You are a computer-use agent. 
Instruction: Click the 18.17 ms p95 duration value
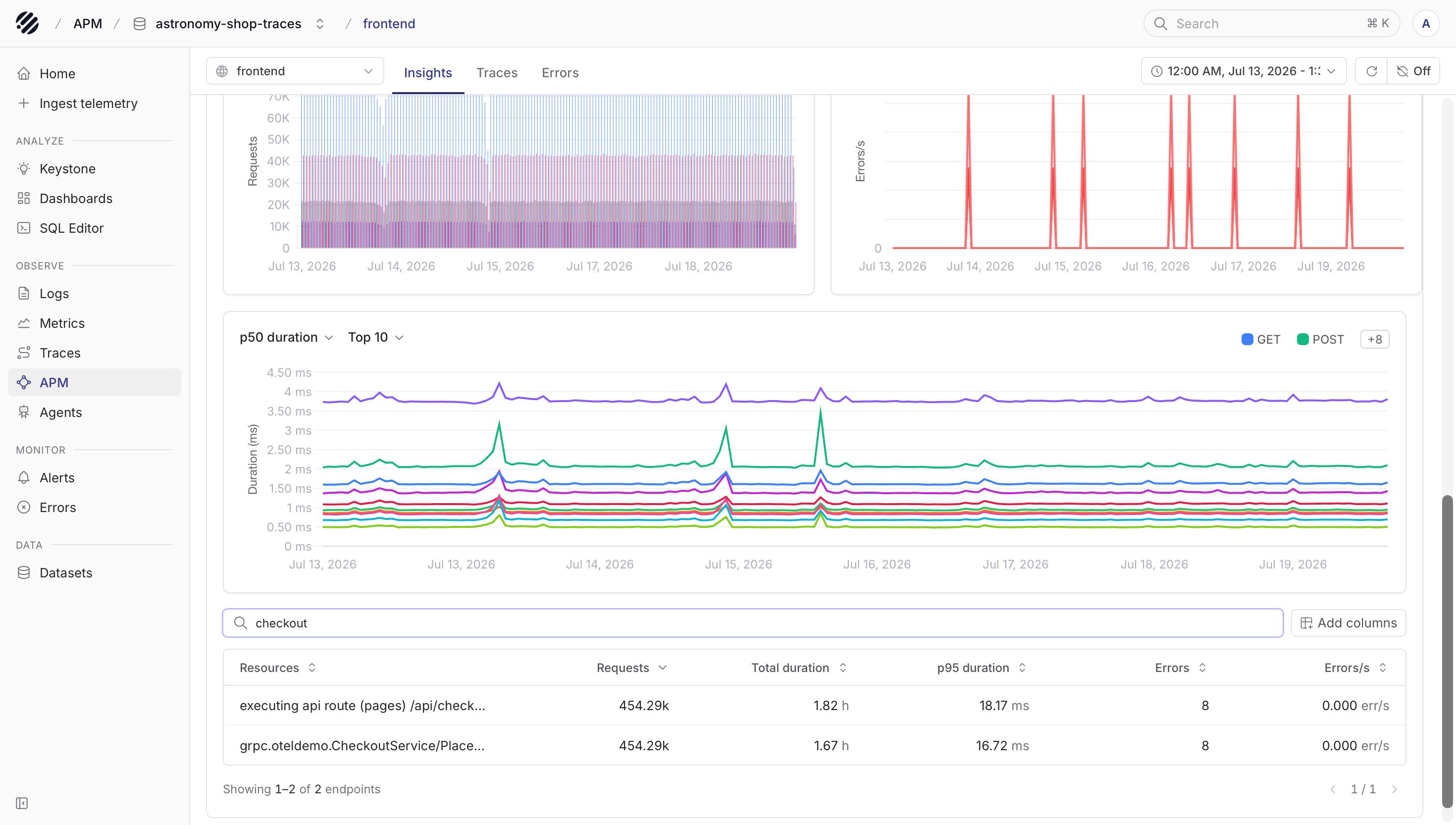click(1004, 706)
